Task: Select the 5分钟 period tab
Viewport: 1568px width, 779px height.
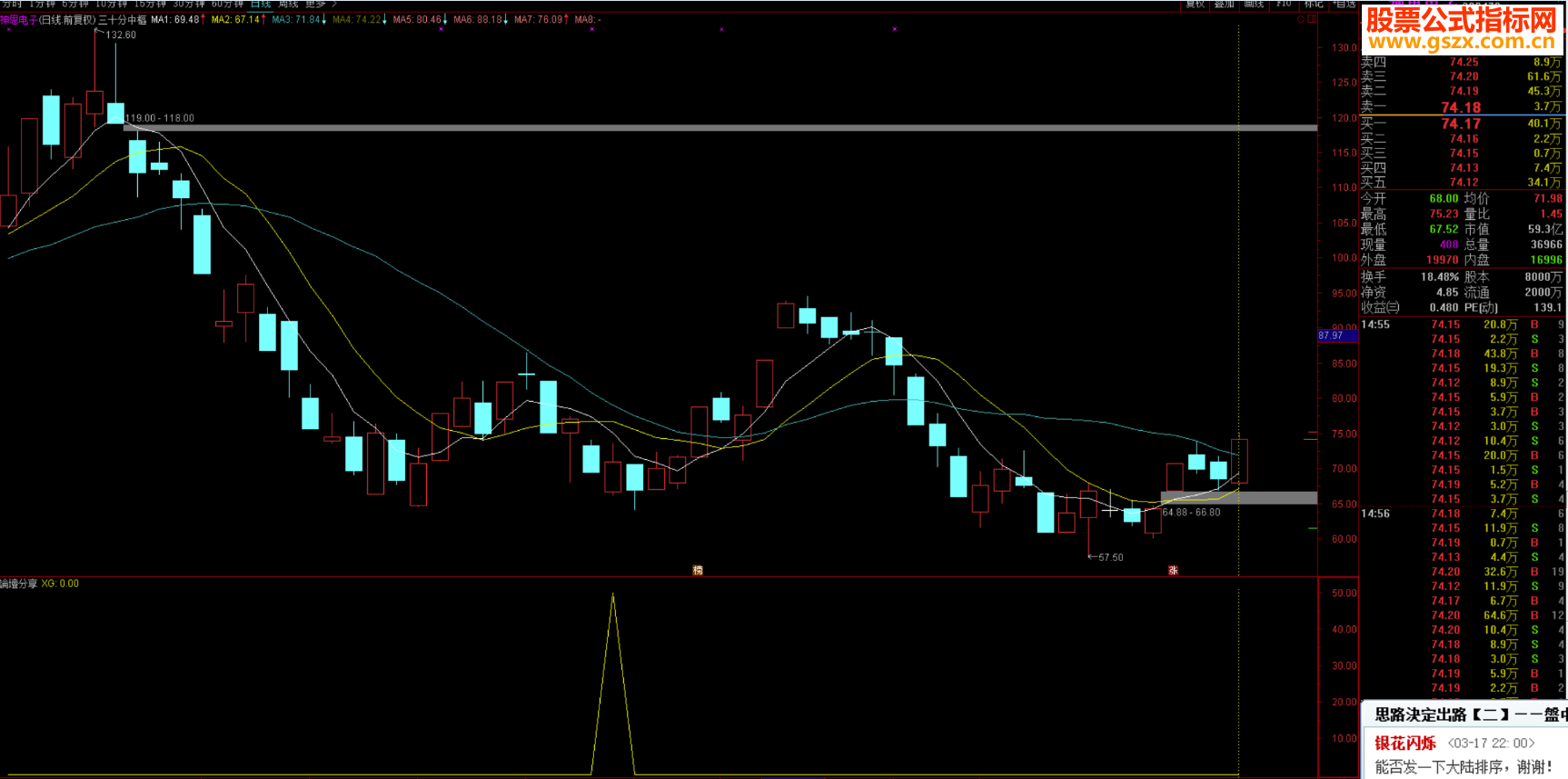Action: coord(74,4)
